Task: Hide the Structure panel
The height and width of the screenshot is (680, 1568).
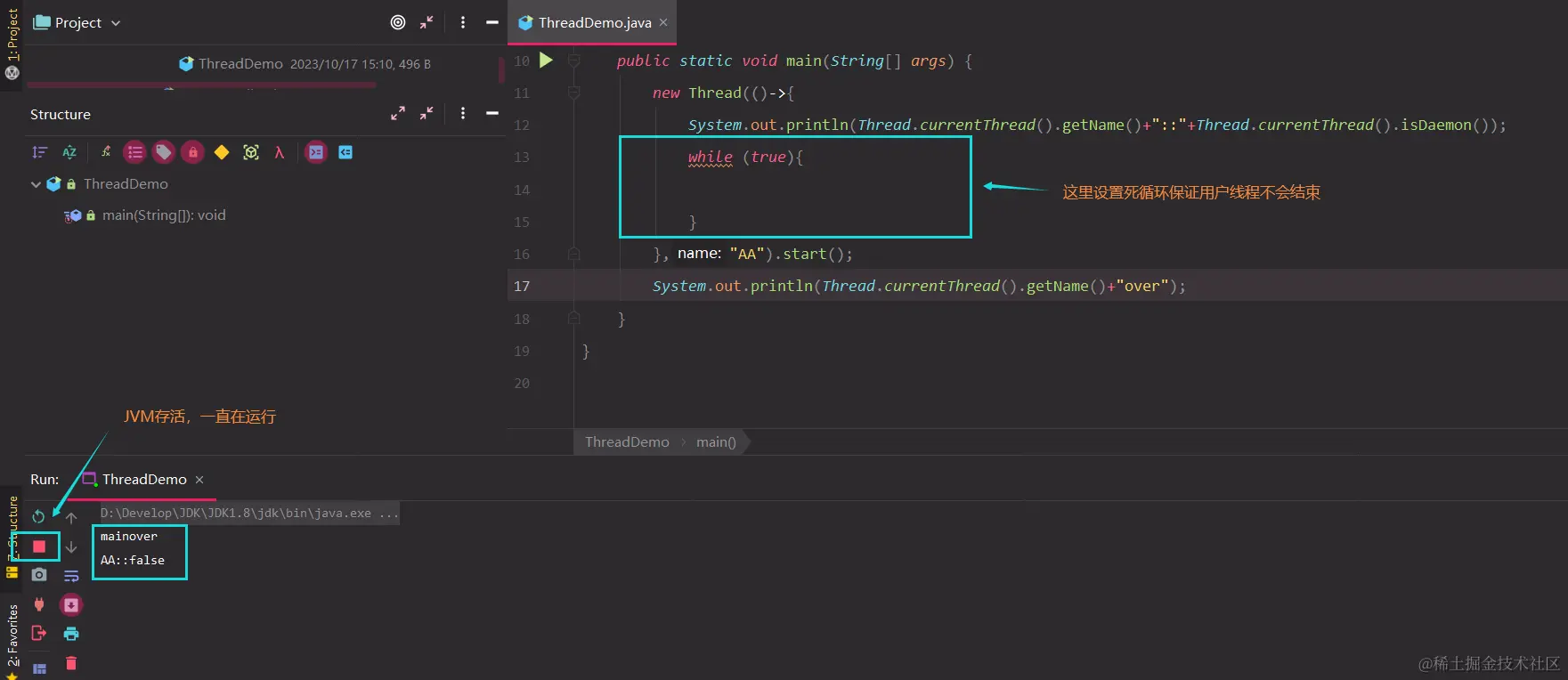Action: 492,113
